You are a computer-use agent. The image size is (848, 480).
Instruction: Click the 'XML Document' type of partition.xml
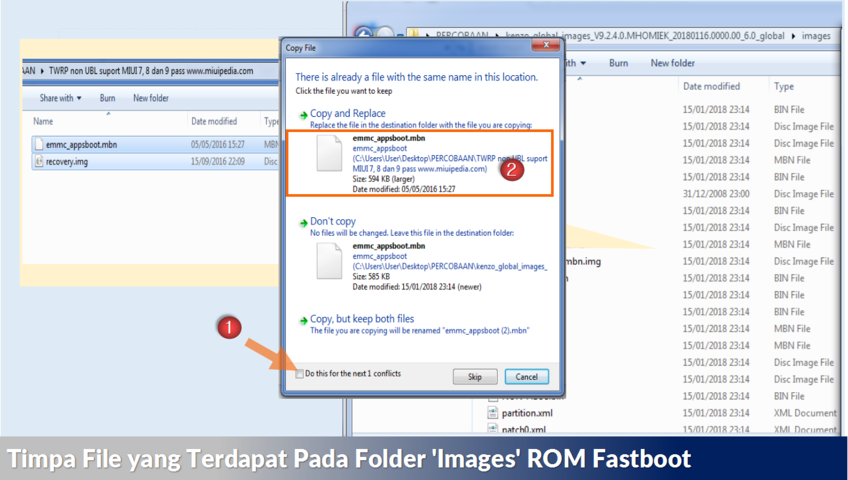tap(805, 413)
